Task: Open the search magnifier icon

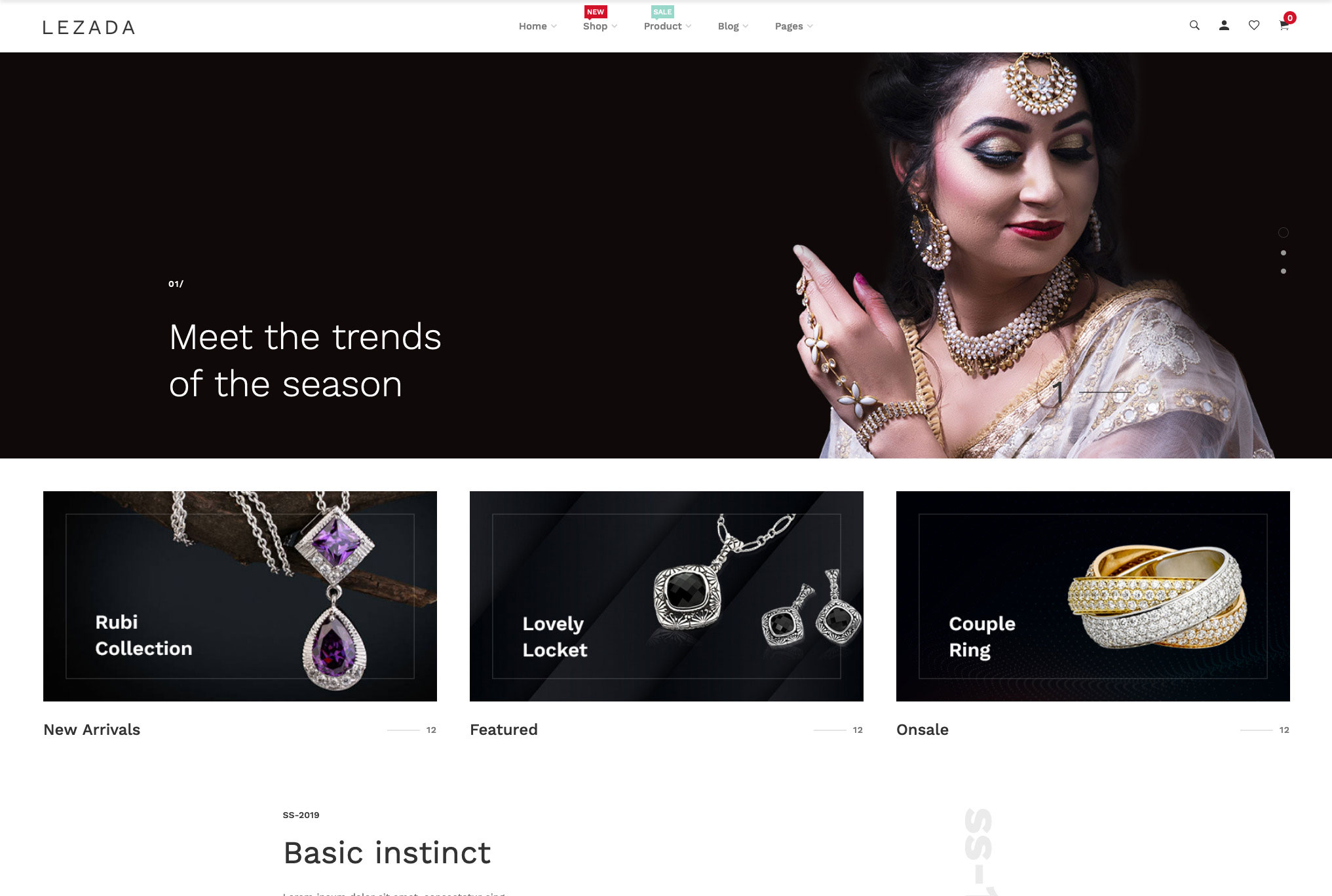Action: 1194,26
